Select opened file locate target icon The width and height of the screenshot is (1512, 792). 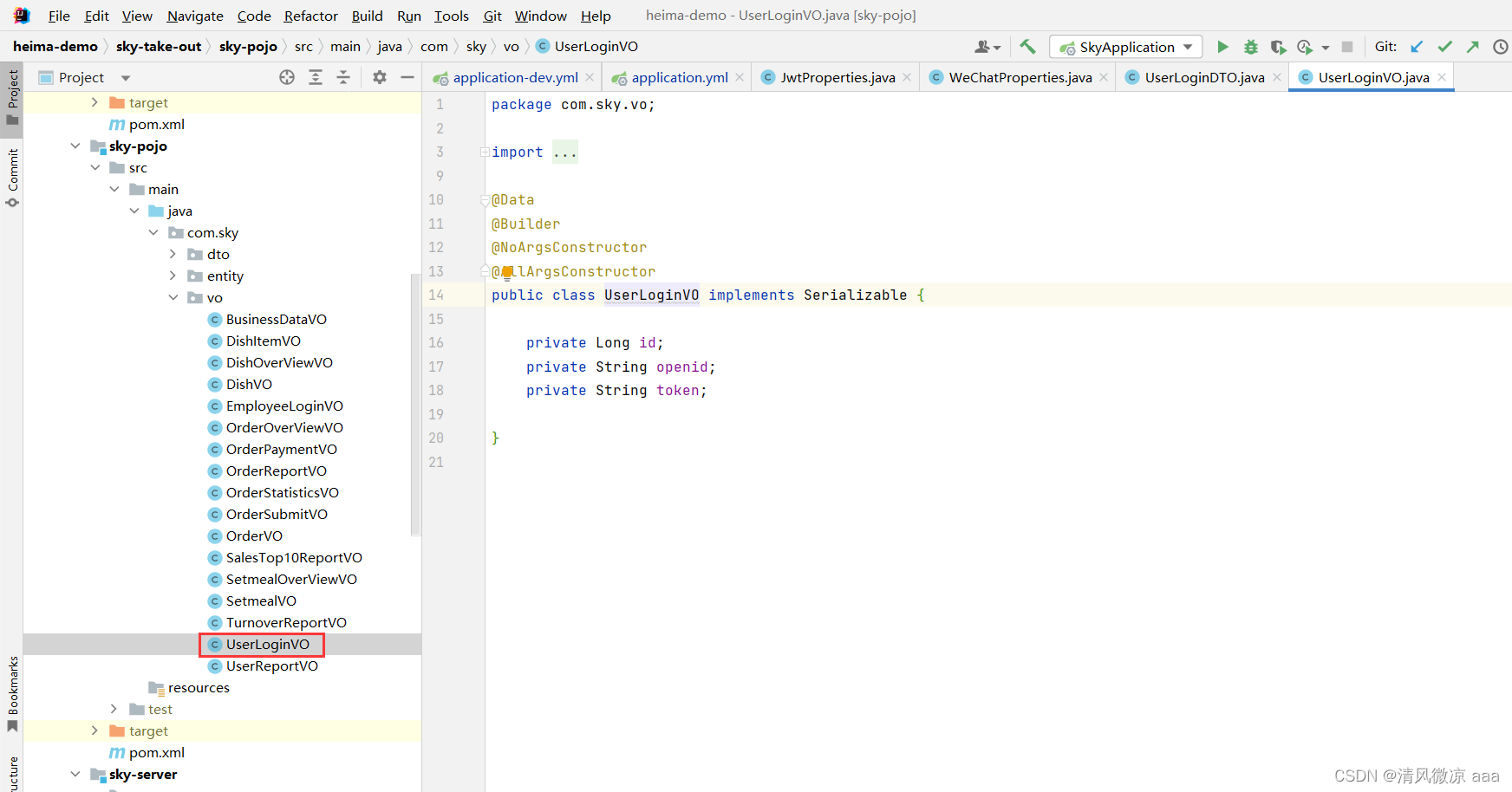coord(287,77)
